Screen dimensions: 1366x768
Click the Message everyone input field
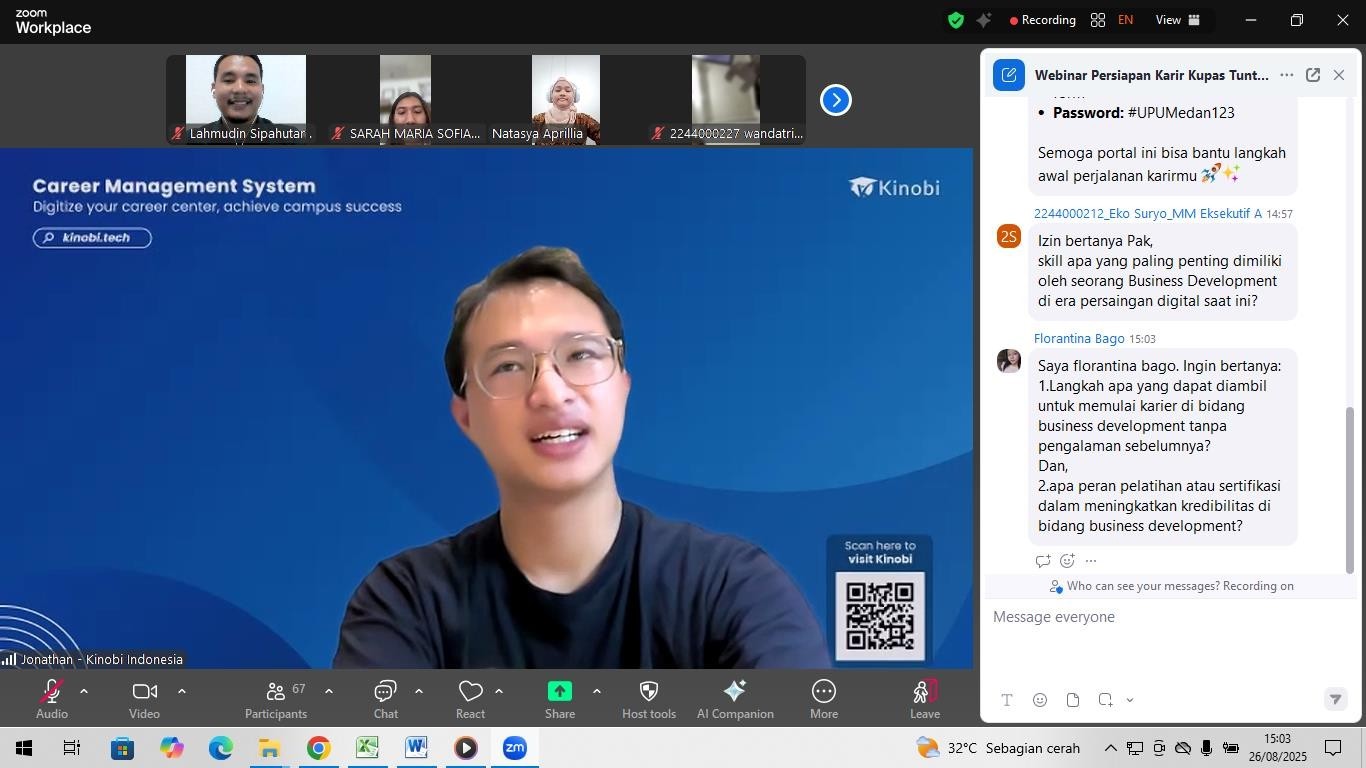pyautogui.click(x=1160, y=617)
